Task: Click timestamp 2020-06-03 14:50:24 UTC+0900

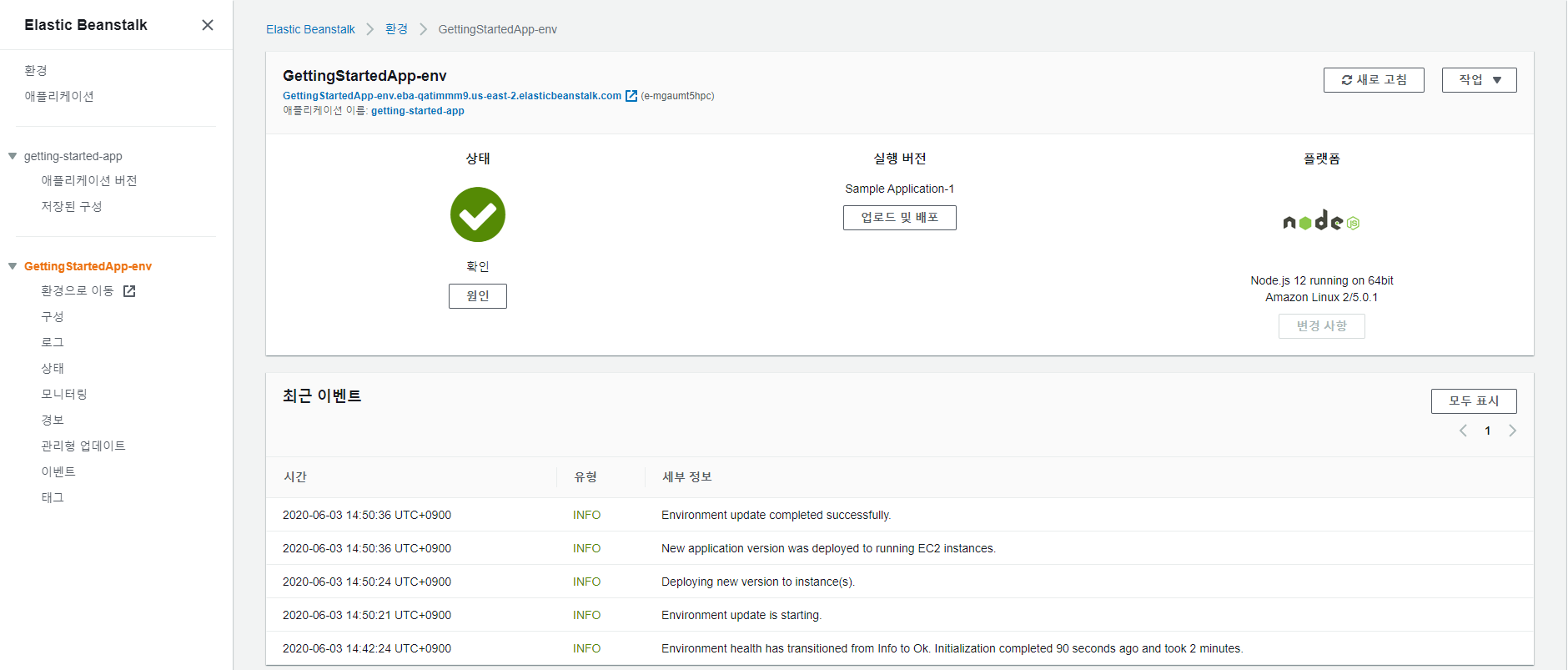Action: [x=367, y=582]
